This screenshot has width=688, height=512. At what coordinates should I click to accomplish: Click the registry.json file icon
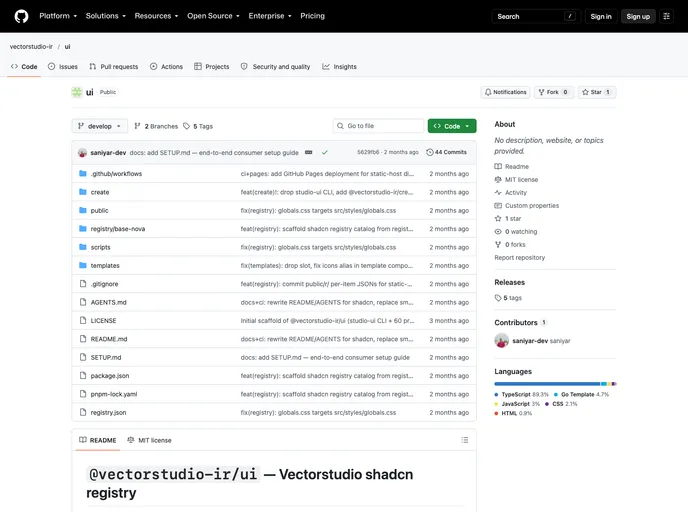click(82, 412)
